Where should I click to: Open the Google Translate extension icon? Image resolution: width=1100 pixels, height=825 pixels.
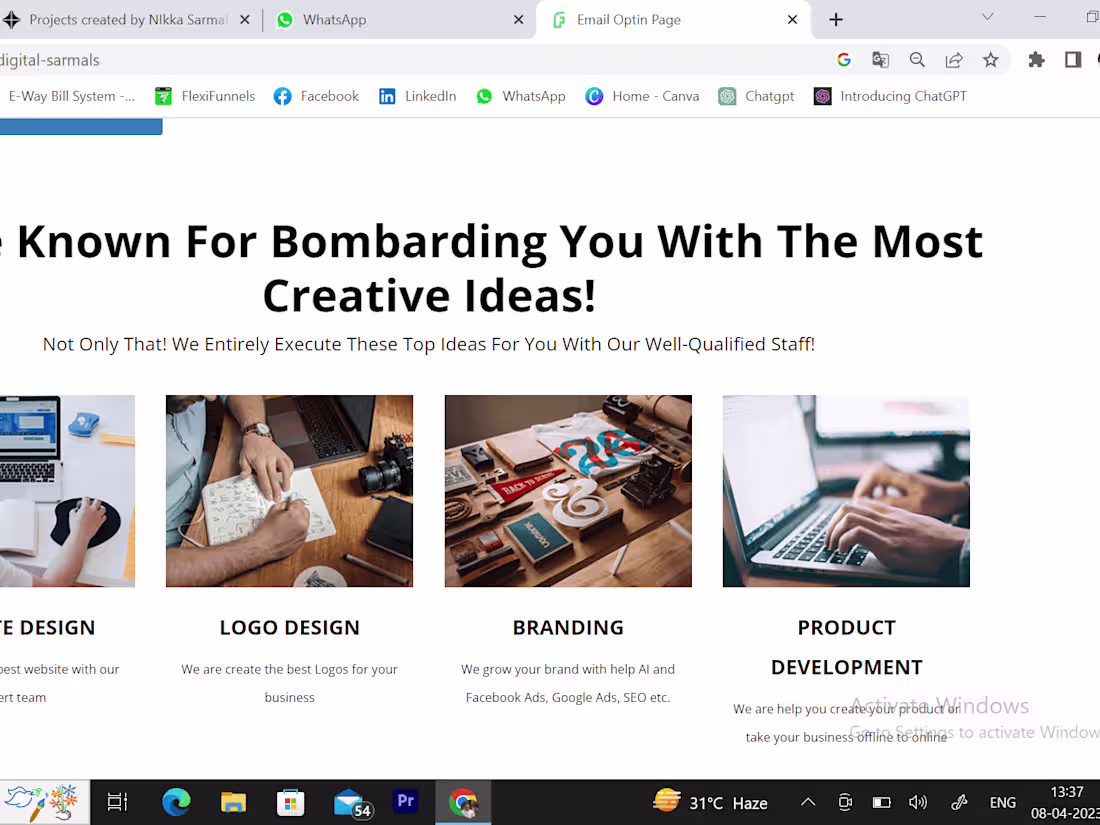coord(880,60)
